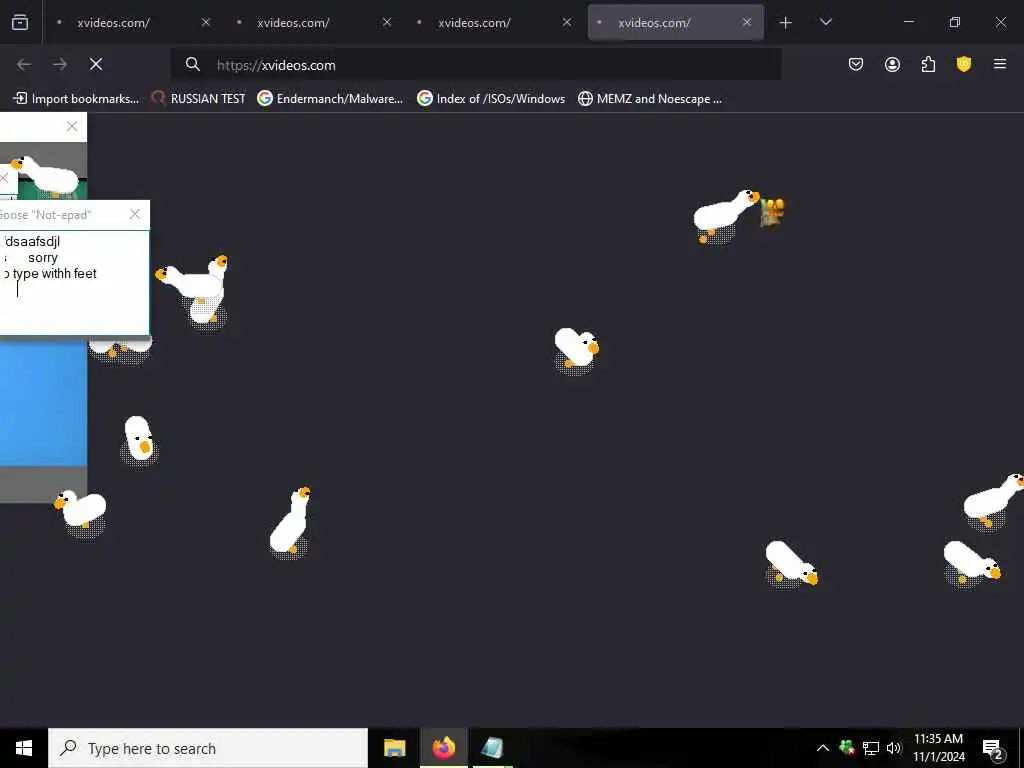1024x768 pixels.
Task: Open the Windows Start menu
Action: (x=24, y=748)
